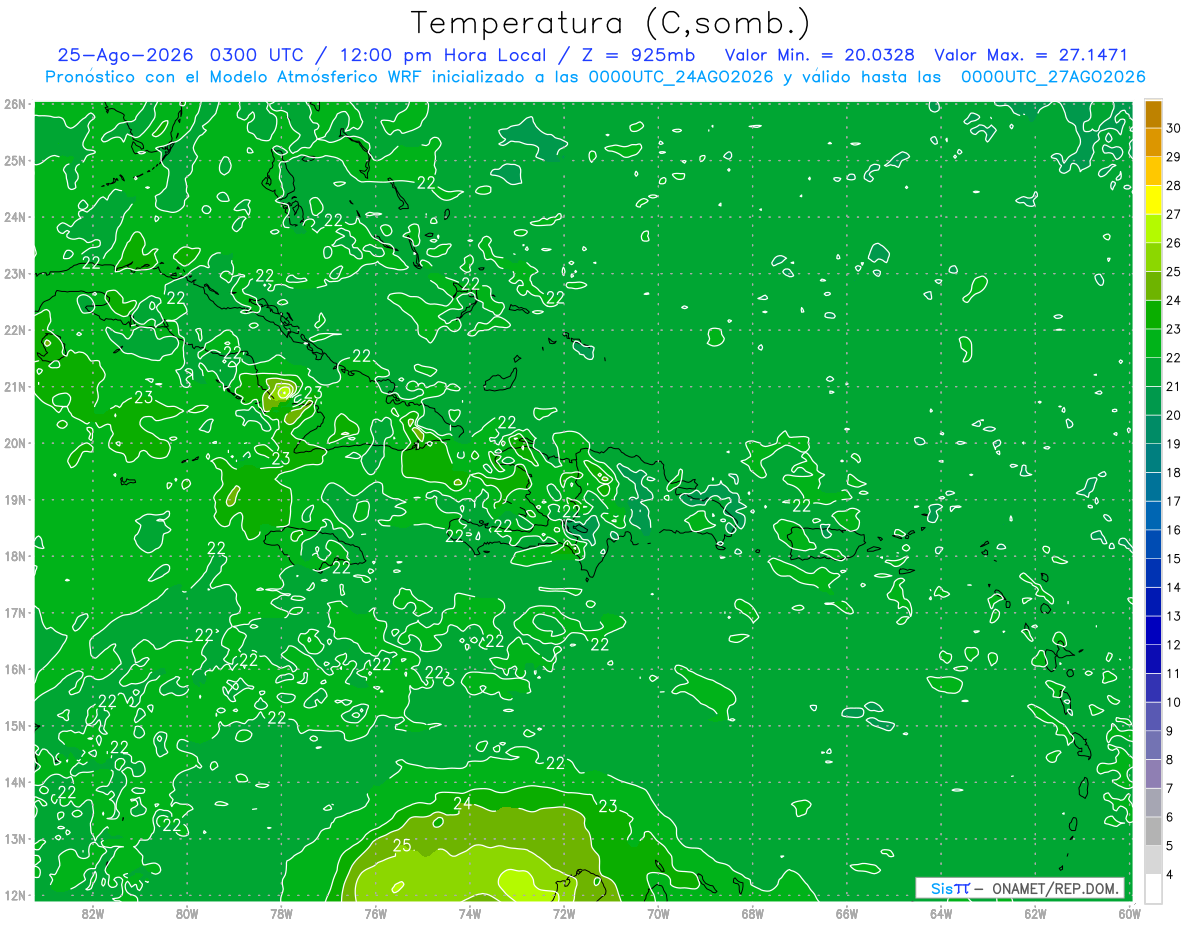Click the yellow legend swatch between 27 and 28

click(1153, 200)
